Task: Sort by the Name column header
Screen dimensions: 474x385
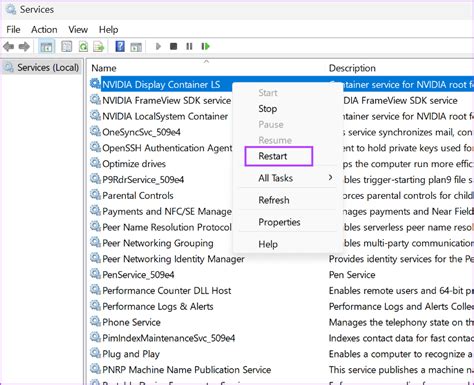Action: pos(104,68)
